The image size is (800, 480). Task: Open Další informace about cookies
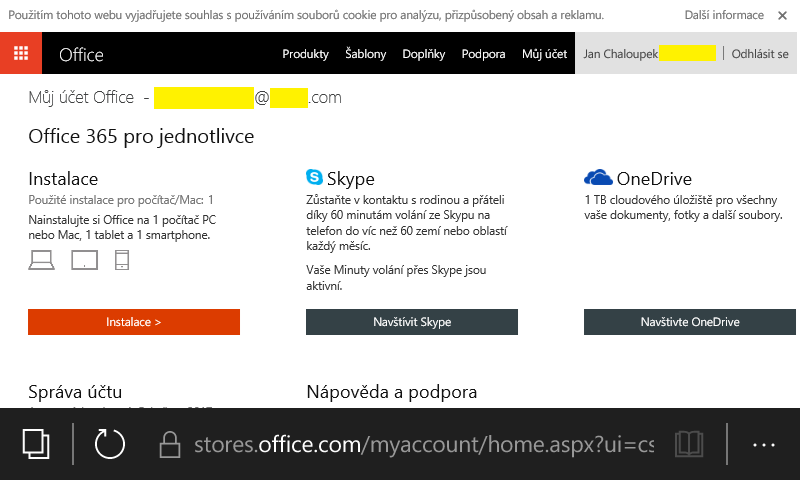724,15
